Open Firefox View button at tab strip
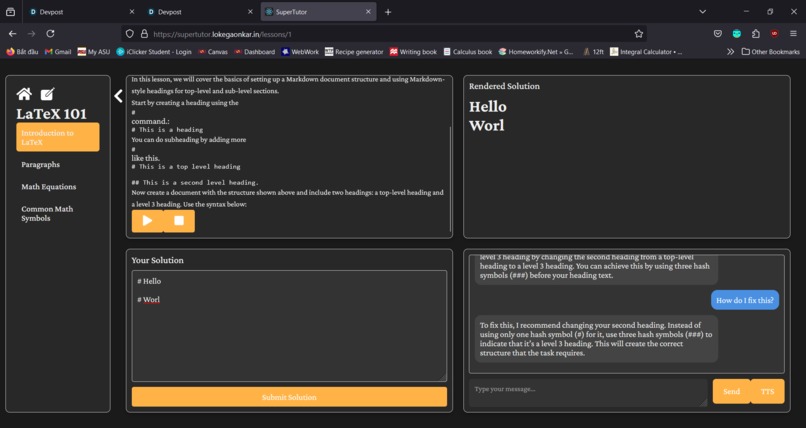Image resolution: width=806 pixels, height=428 pixels. [x=10, y=12]
